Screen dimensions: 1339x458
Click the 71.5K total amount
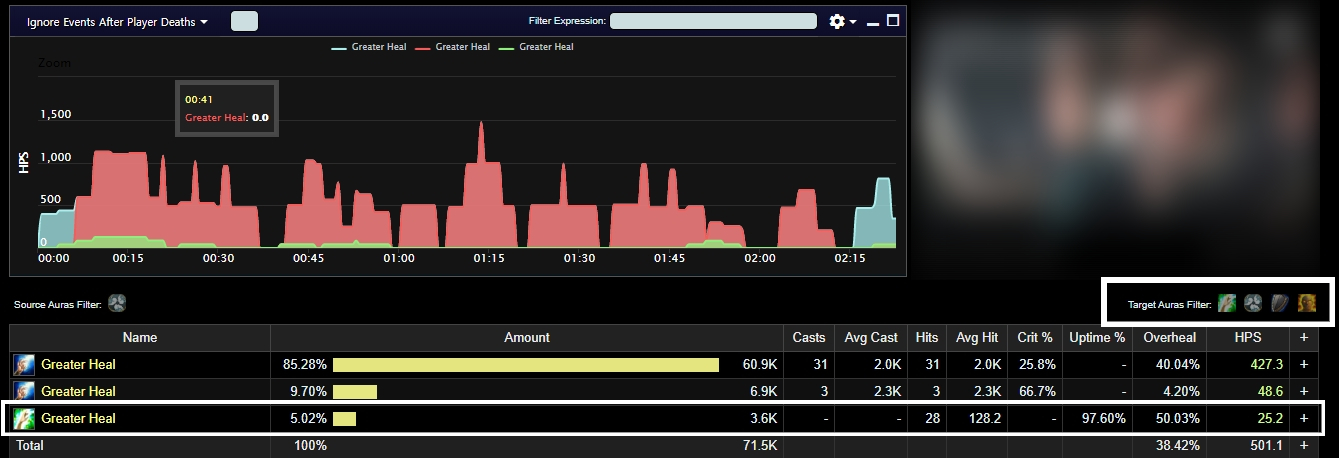[x=762, y=444]
